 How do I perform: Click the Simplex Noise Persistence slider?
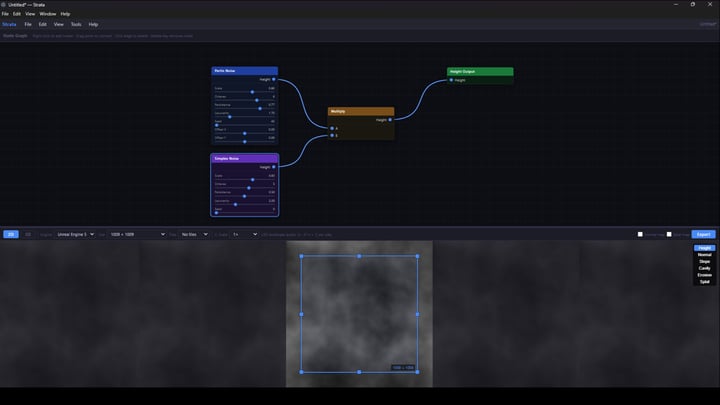coord(244,196)
